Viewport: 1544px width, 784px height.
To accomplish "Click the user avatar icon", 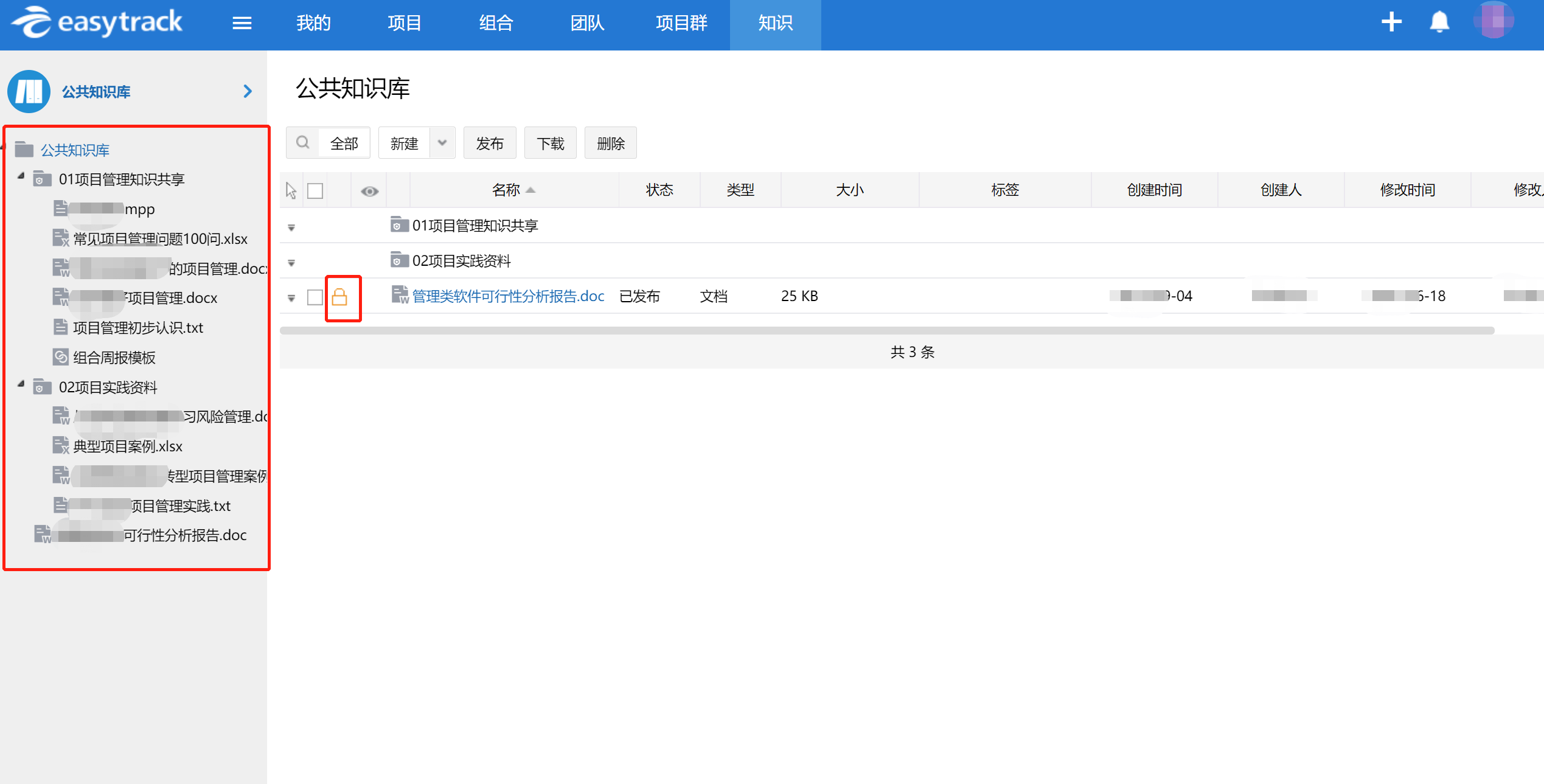I will coord(1494,21).
